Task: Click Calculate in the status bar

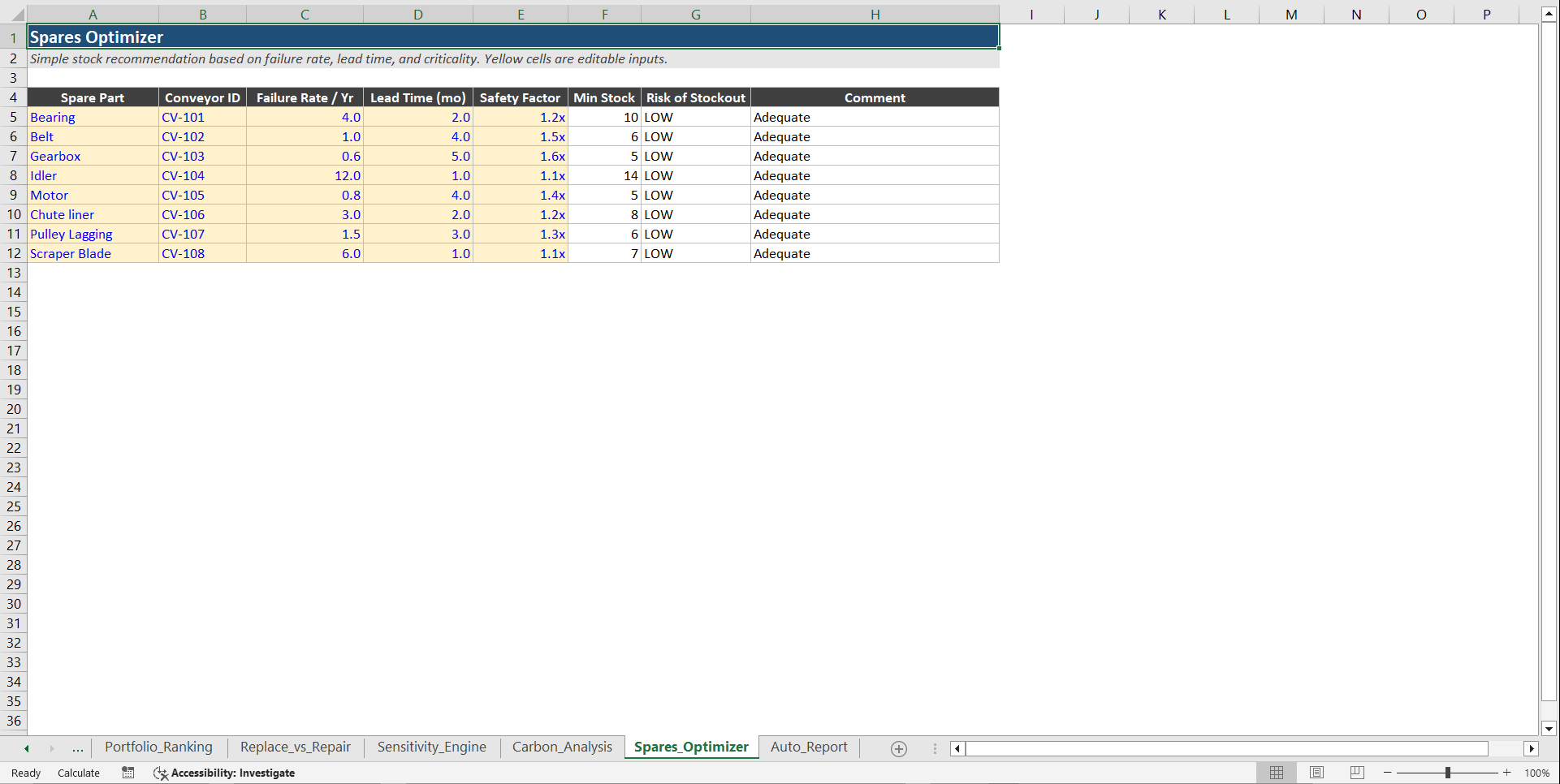Action: click(x=79, y=773)
